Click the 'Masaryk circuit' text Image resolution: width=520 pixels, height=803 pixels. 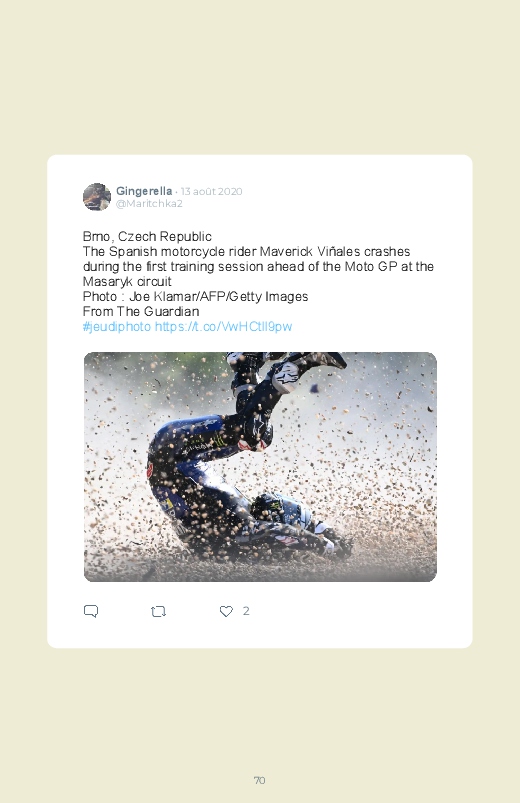[x=127, y=282]
